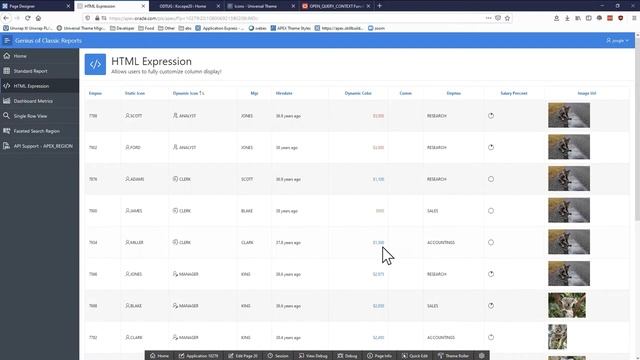Open Home in the developer toolbar
The width and height of the screenshot is (640, 360).
click(x=159, y=356)
